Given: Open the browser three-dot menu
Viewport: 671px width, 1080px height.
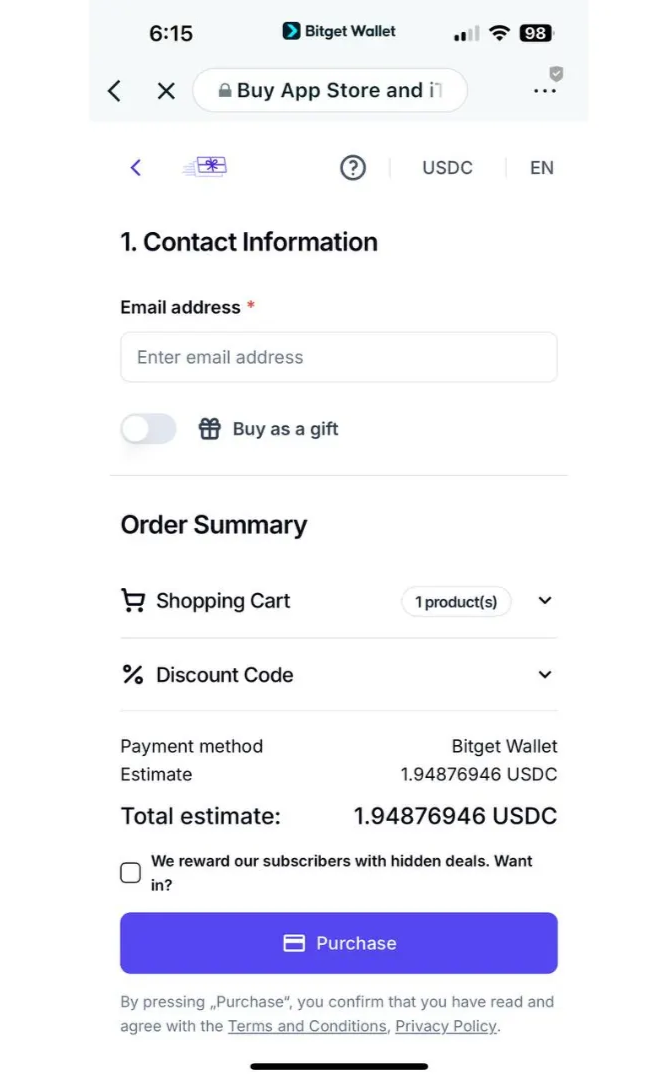Looking at the screenshot, I should [x=545, y=90].
